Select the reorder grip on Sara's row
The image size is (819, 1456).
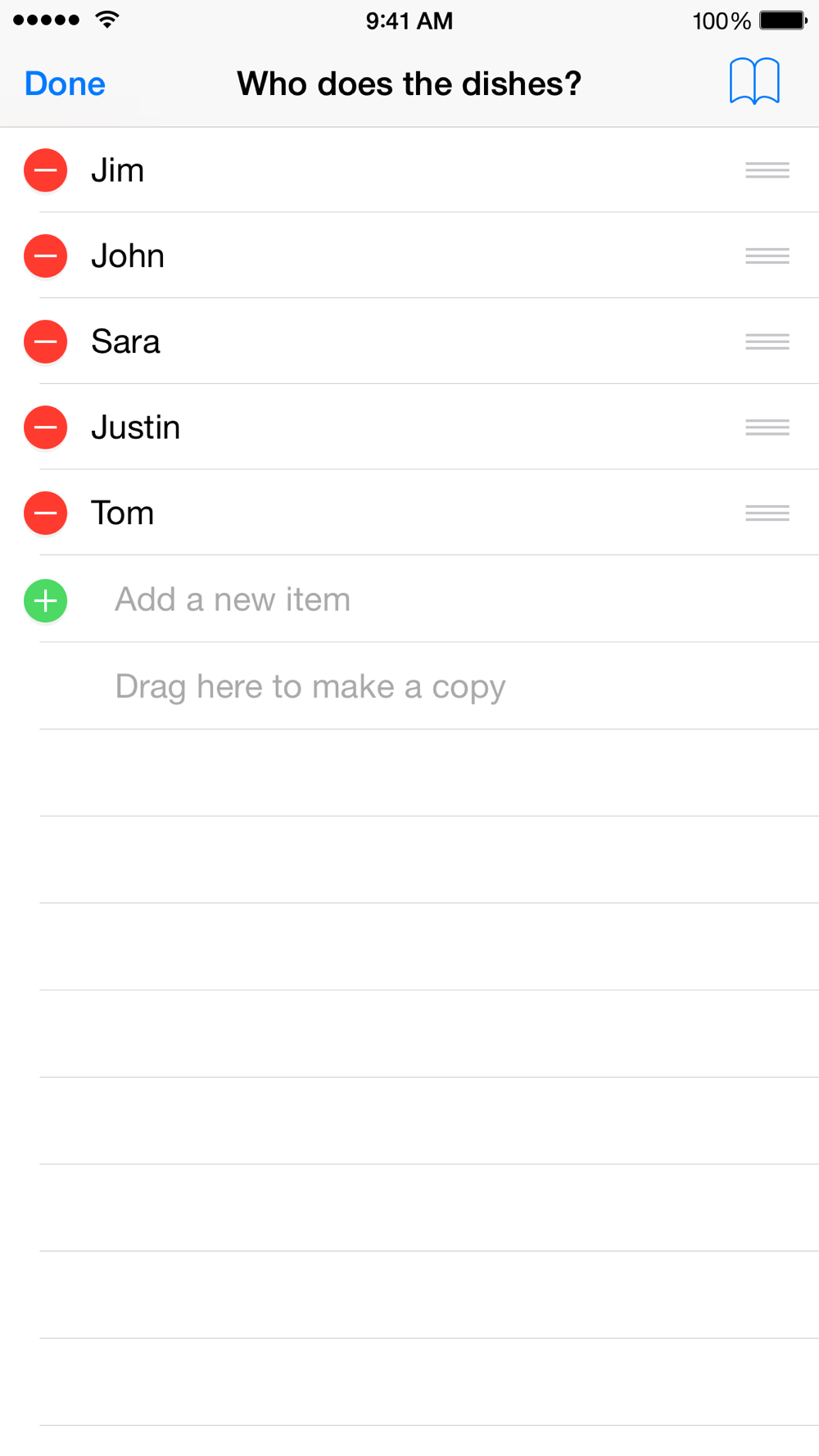click(x=767, y=341)
